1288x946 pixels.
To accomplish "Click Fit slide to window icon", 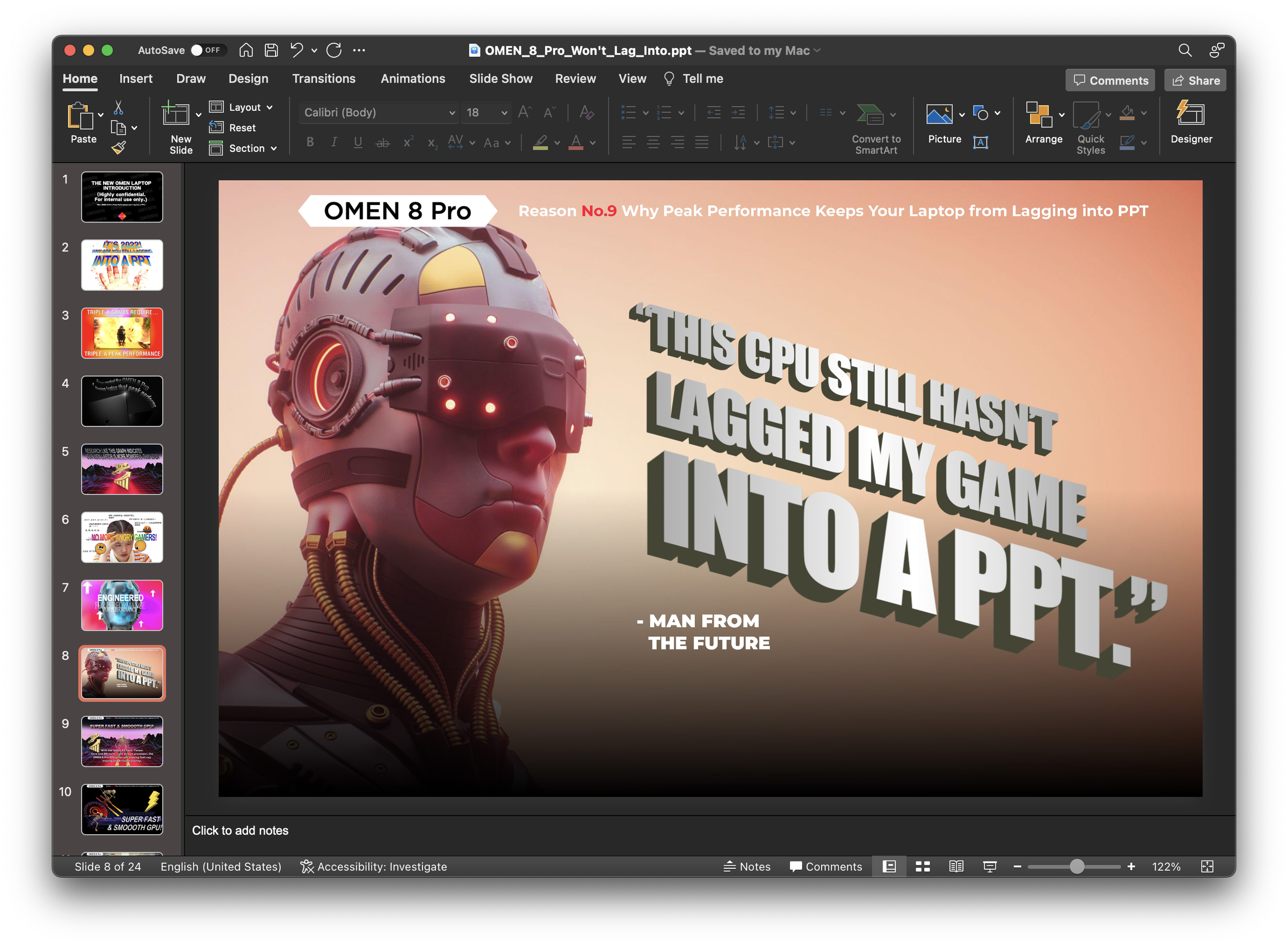I will pos(1207,866).
